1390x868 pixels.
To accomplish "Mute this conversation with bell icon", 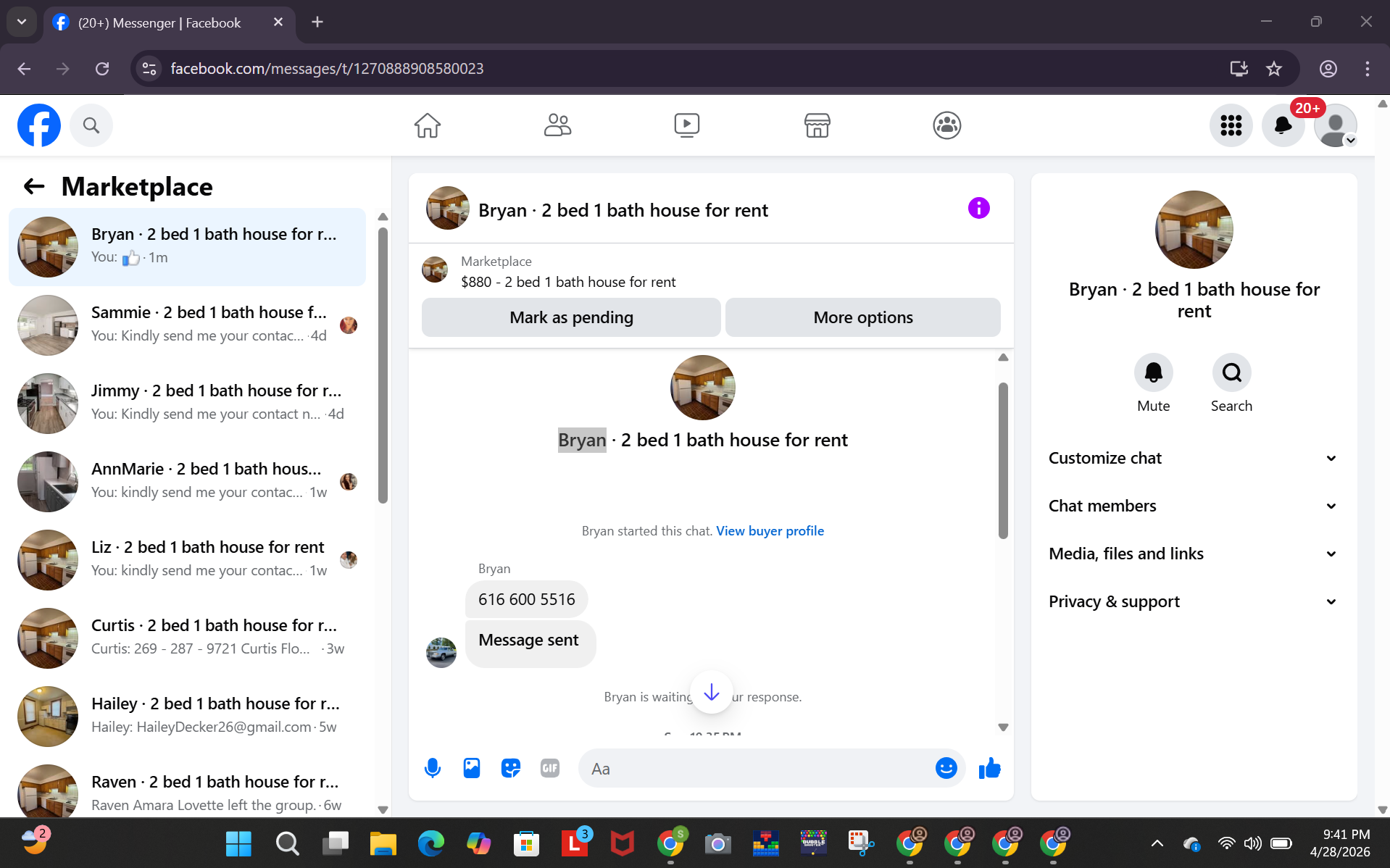I will pos(1153,372).
